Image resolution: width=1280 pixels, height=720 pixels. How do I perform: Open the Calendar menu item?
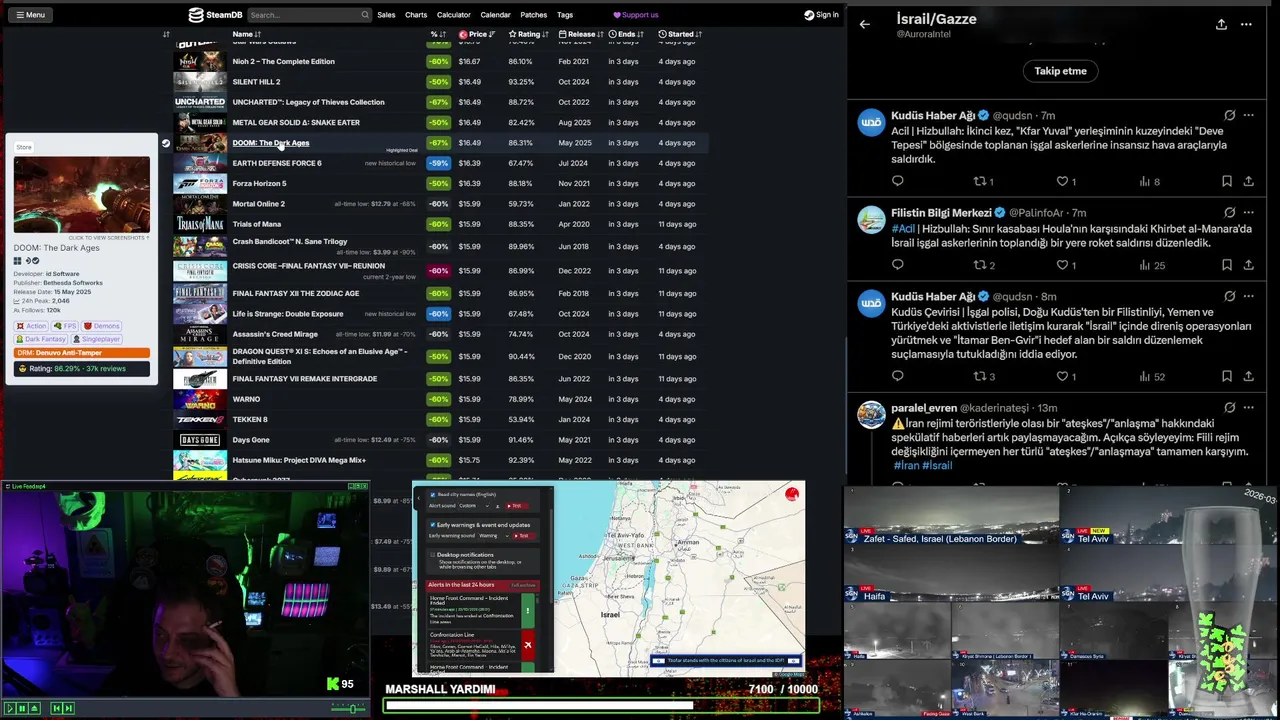(495, 15)
